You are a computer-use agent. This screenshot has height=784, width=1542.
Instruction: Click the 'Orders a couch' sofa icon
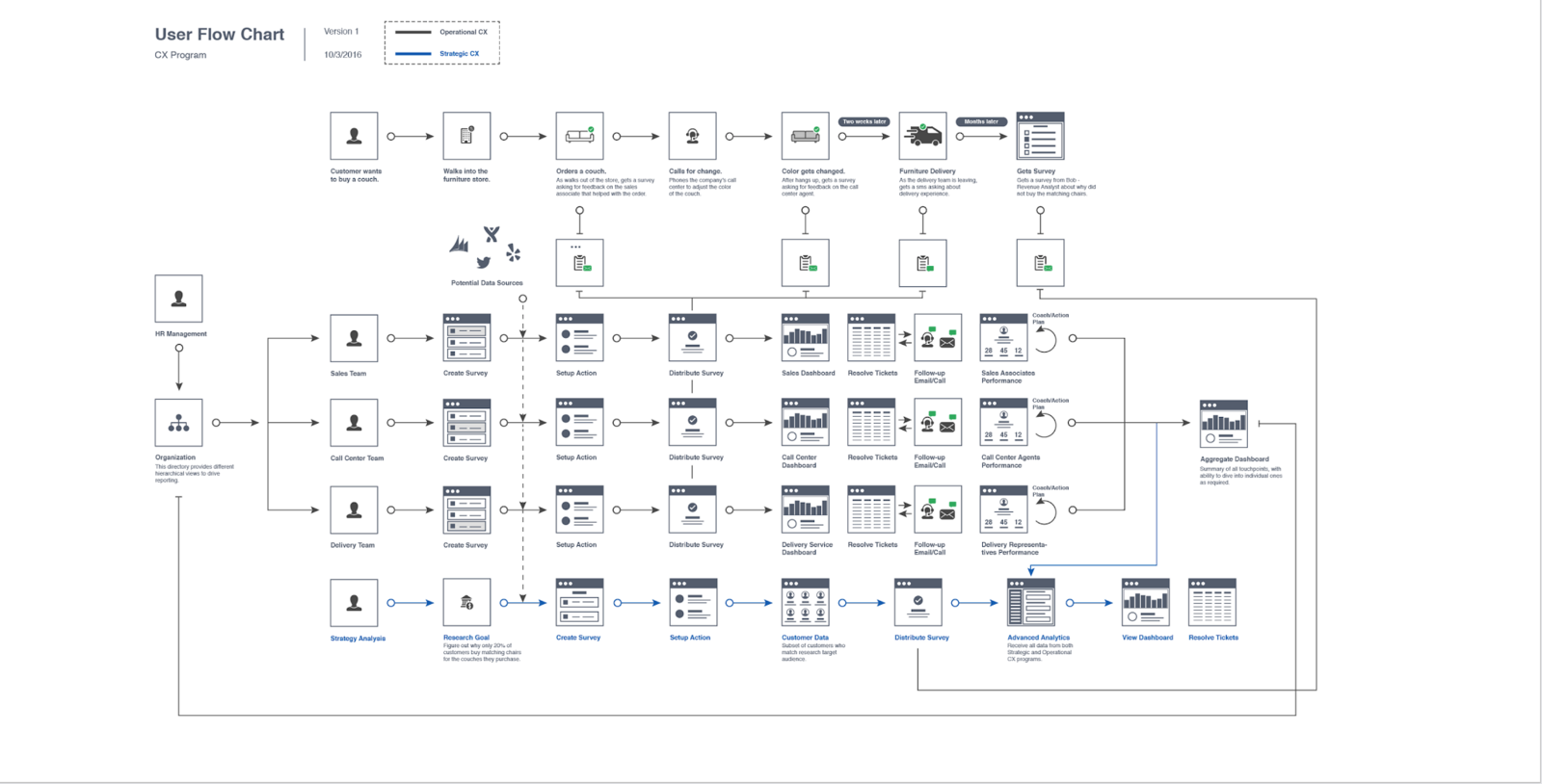[579, 136]
